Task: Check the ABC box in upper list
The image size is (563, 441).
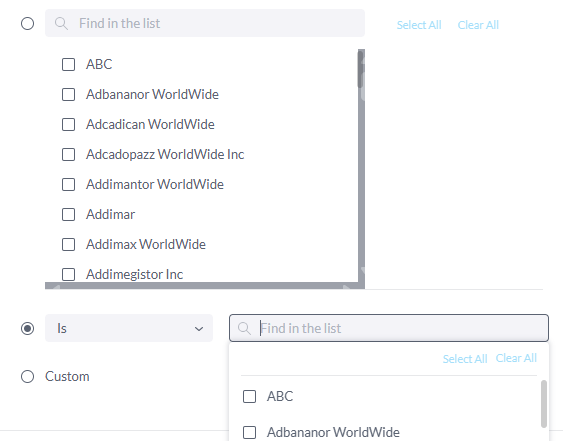Action: [68, 65]
